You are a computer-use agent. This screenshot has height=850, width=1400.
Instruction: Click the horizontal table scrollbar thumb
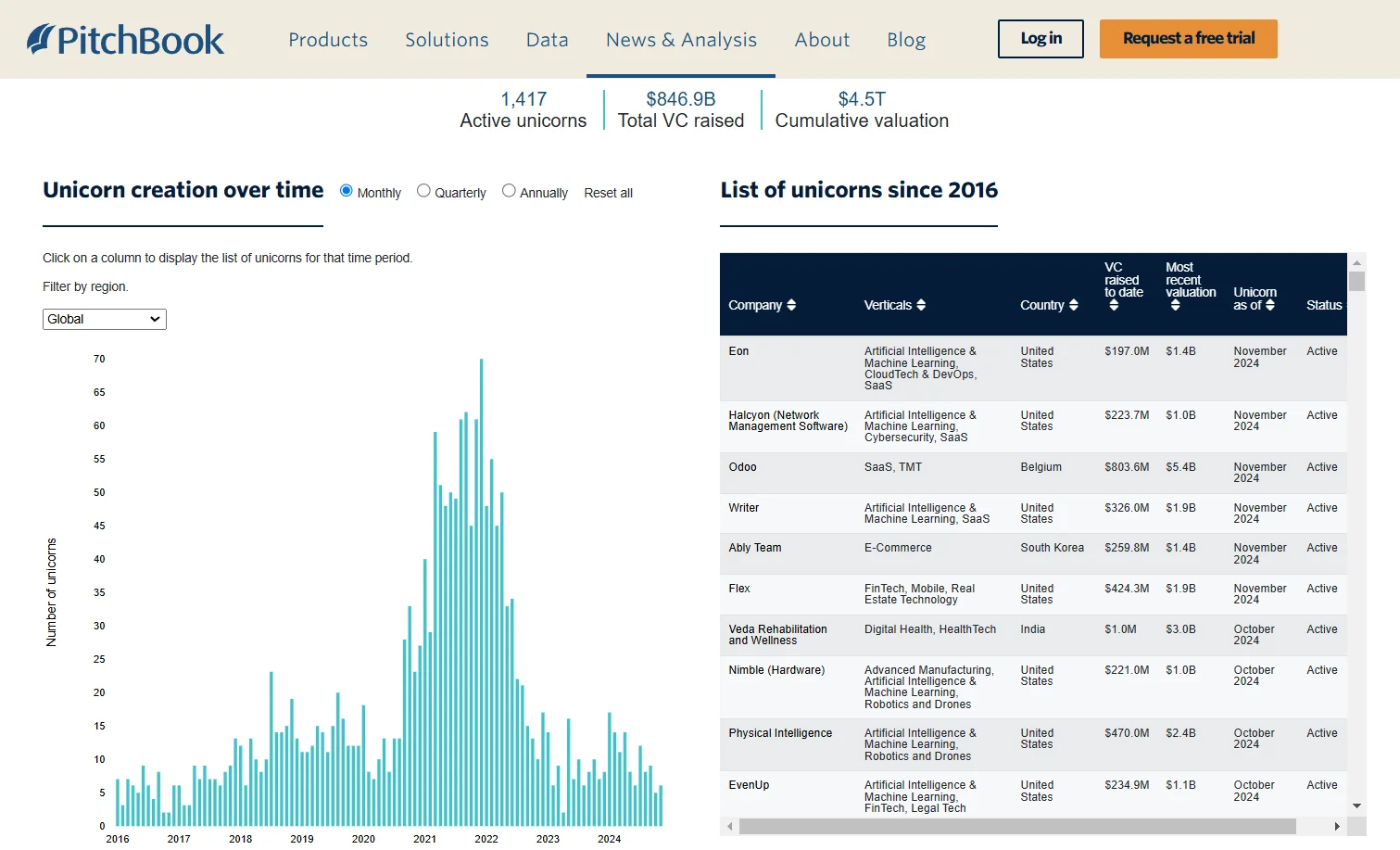(1017, 826)
